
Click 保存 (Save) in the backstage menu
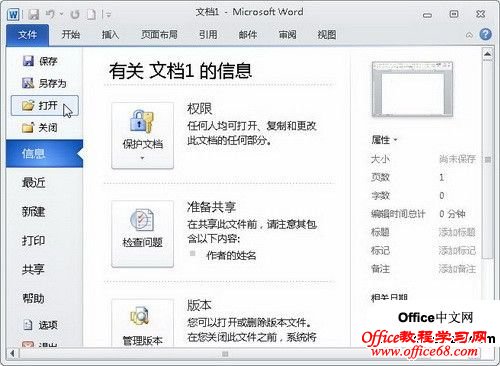pyautogui.click(x=44, y=61)
